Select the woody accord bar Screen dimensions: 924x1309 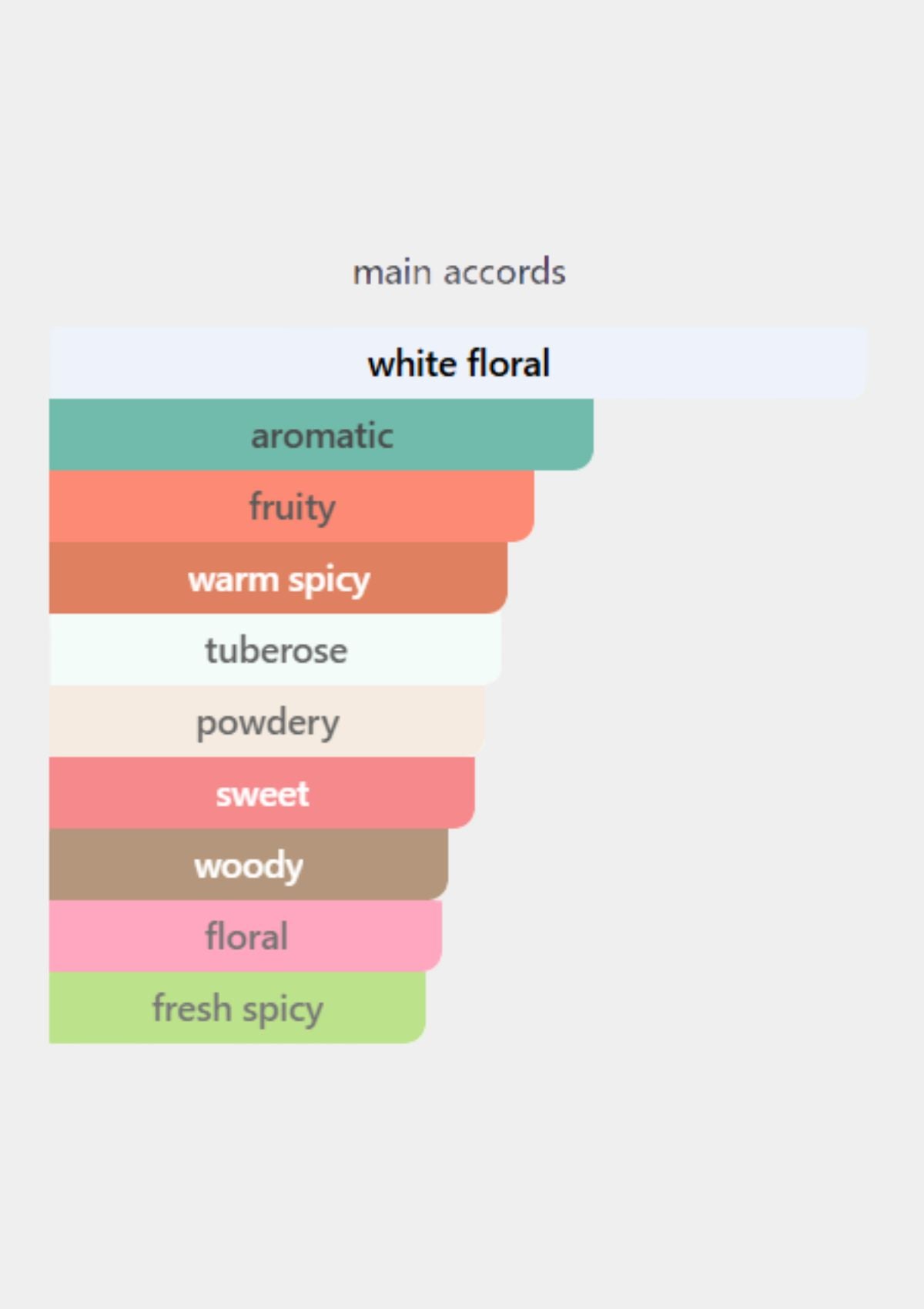coord(249,864)
